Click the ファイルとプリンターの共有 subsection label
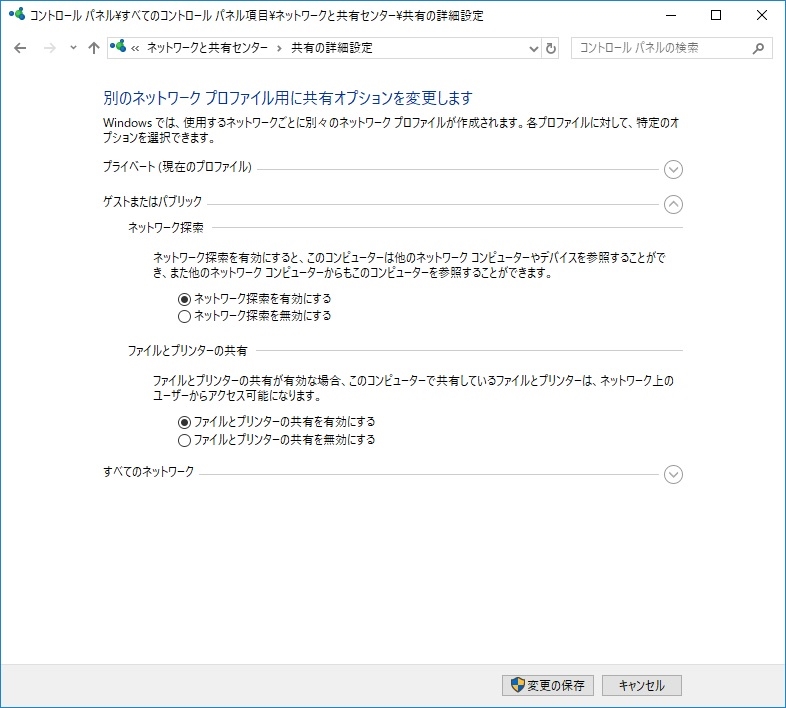This screenshot has height=708, width=786. point(187,350)
